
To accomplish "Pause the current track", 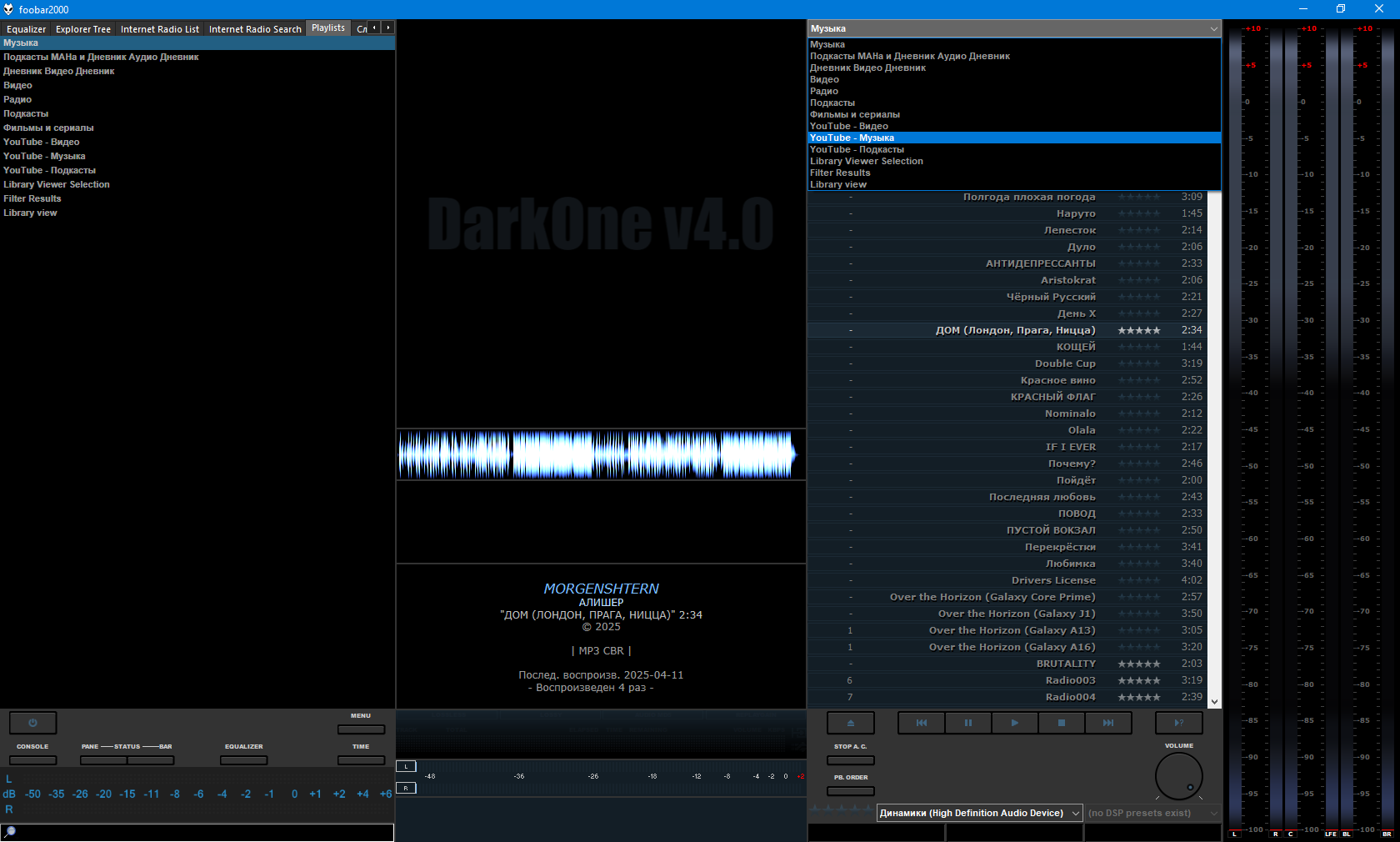I will tap(967, 723).
